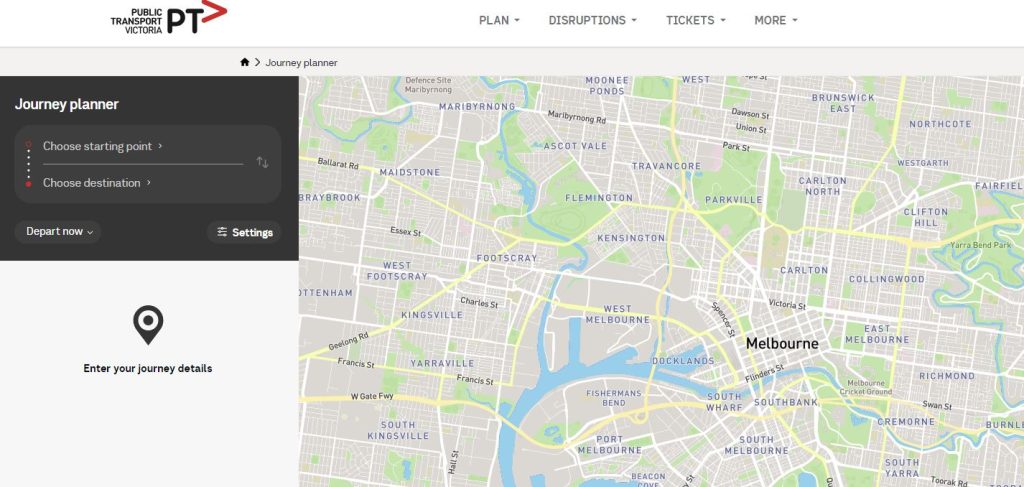Click COLLINGWOOD label on map
Screen dimensions: 1024x487
pos(886,279)
